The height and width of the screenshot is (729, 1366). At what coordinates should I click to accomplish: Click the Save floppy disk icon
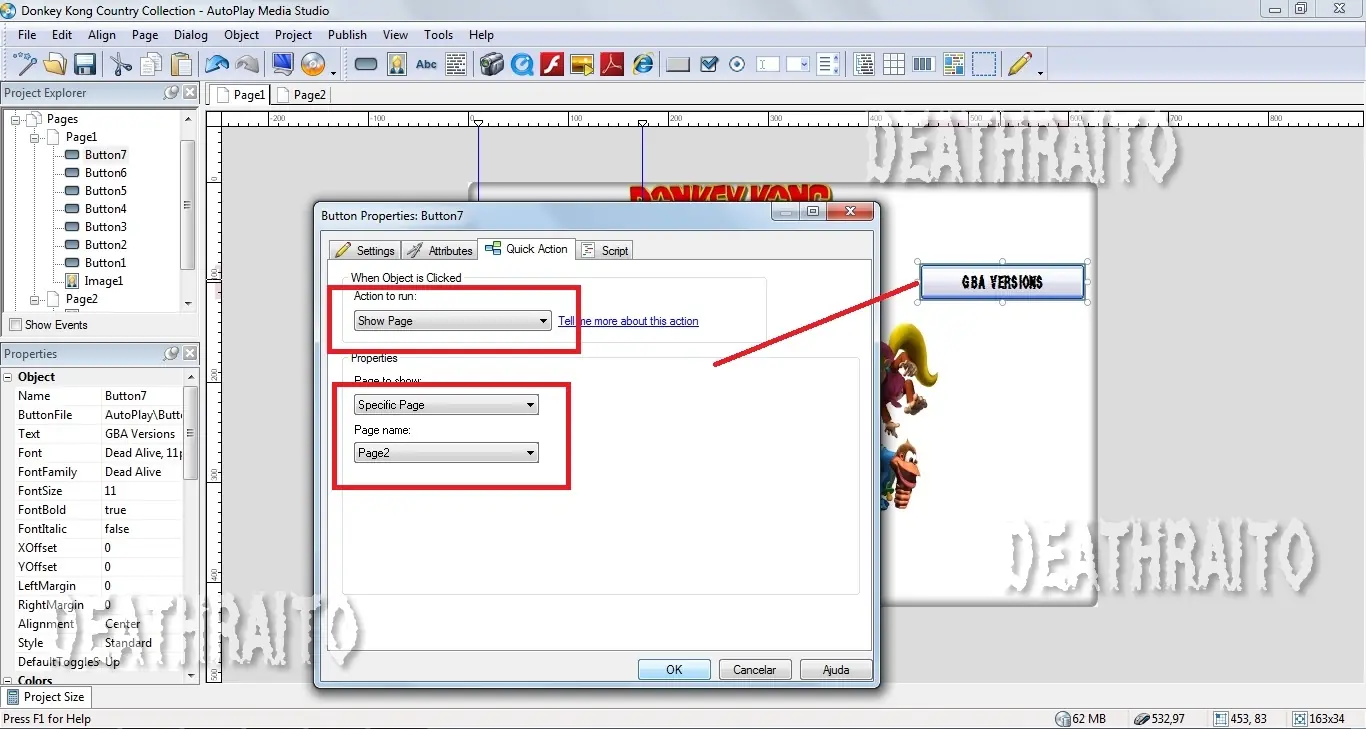tap(85, 65)
